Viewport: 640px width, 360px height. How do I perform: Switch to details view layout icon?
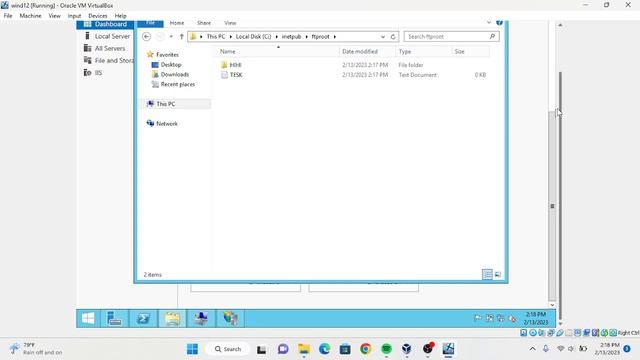[487, 274]
